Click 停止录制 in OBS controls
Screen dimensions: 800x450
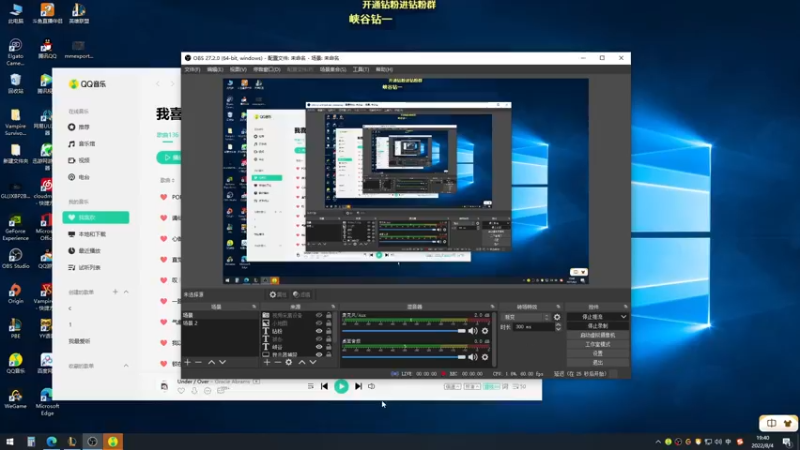(597, 326)
